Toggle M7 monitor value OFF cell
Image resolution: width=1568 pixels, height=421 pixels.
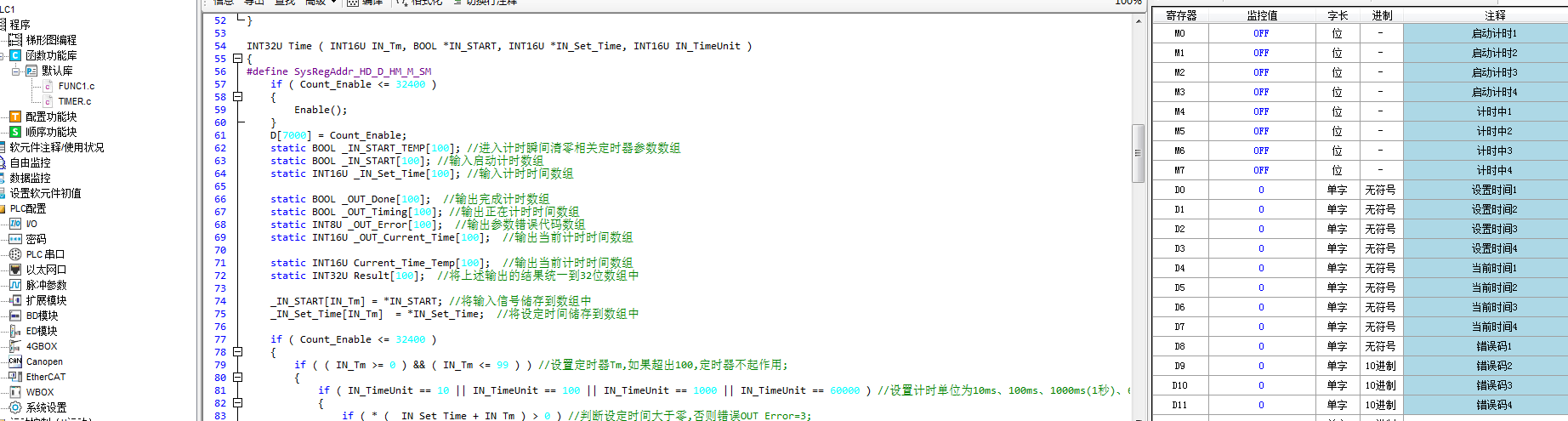[x=1261, y=170]
